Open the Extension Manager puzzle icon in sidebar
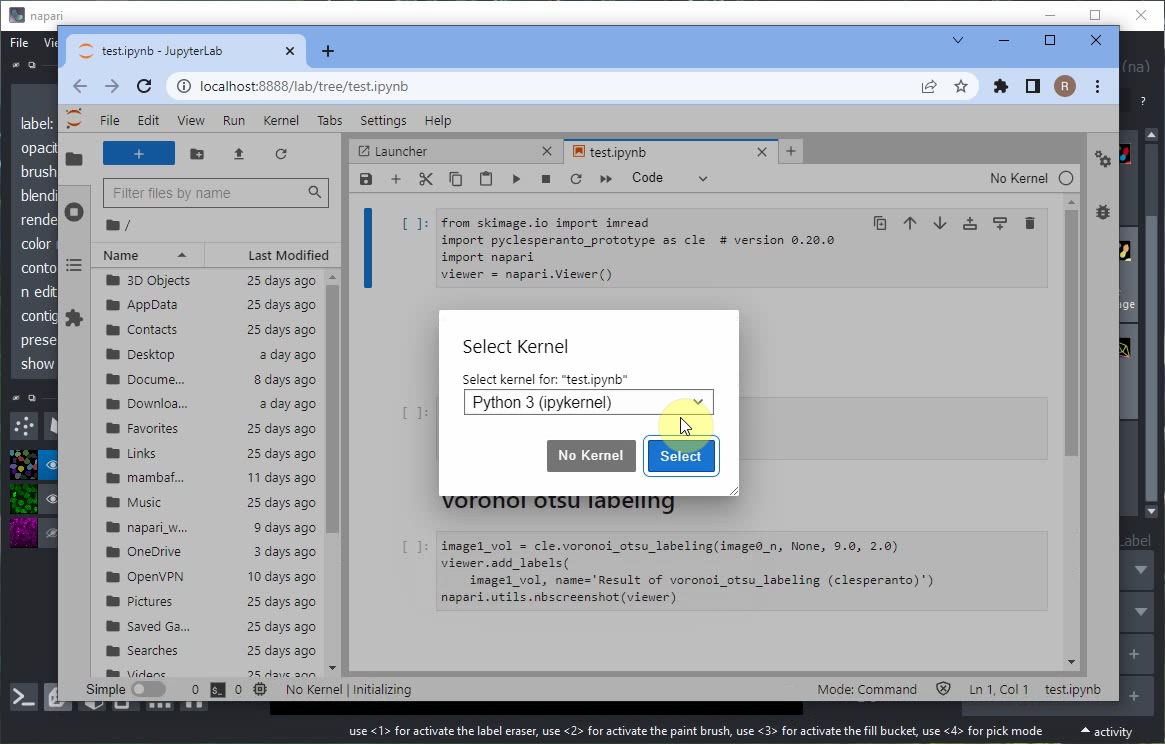Screen dimensions: 1165x744 [x=74, y=318]
